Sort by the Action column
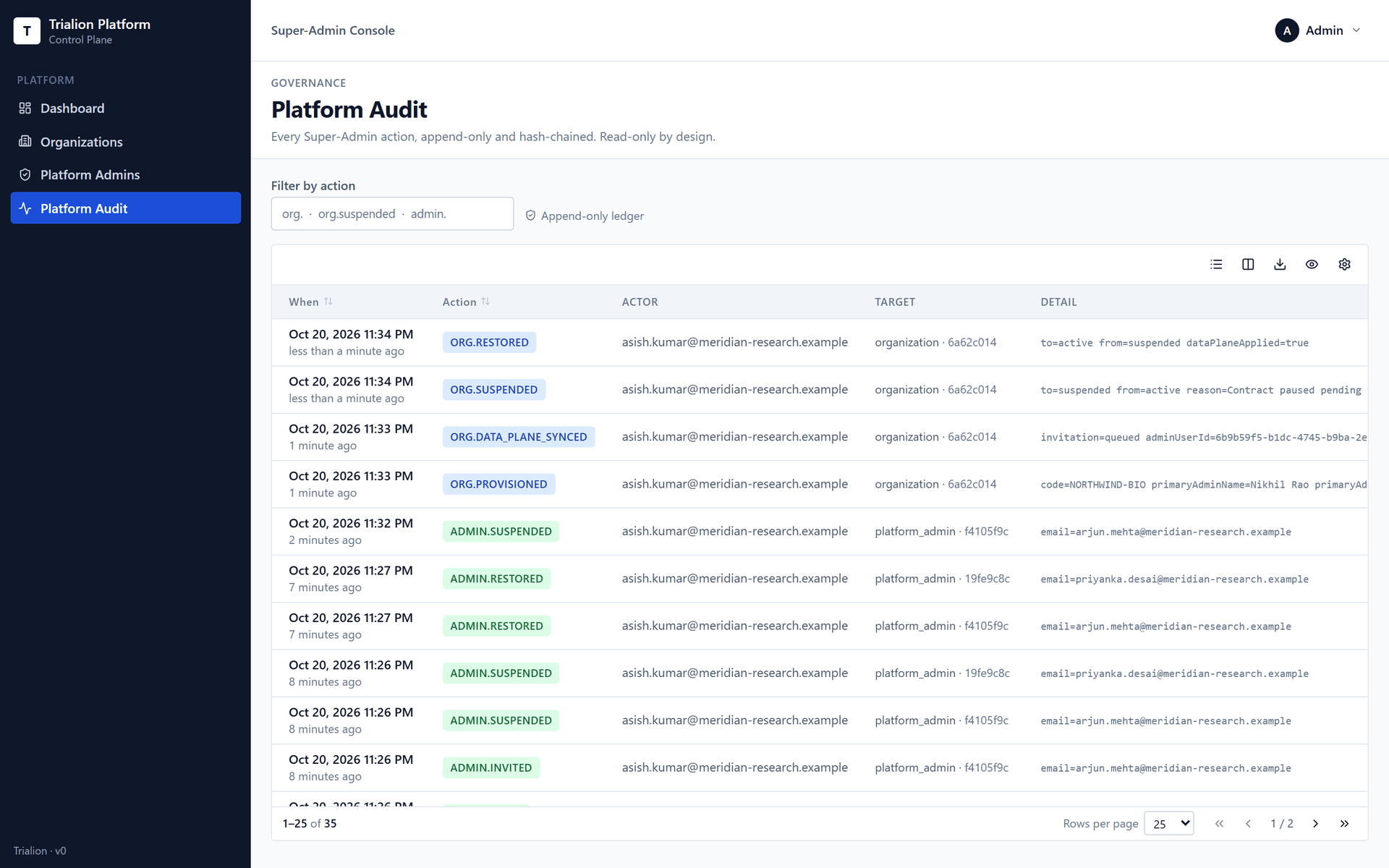Screen dimensions: 1389x868 tap(466, 302)
